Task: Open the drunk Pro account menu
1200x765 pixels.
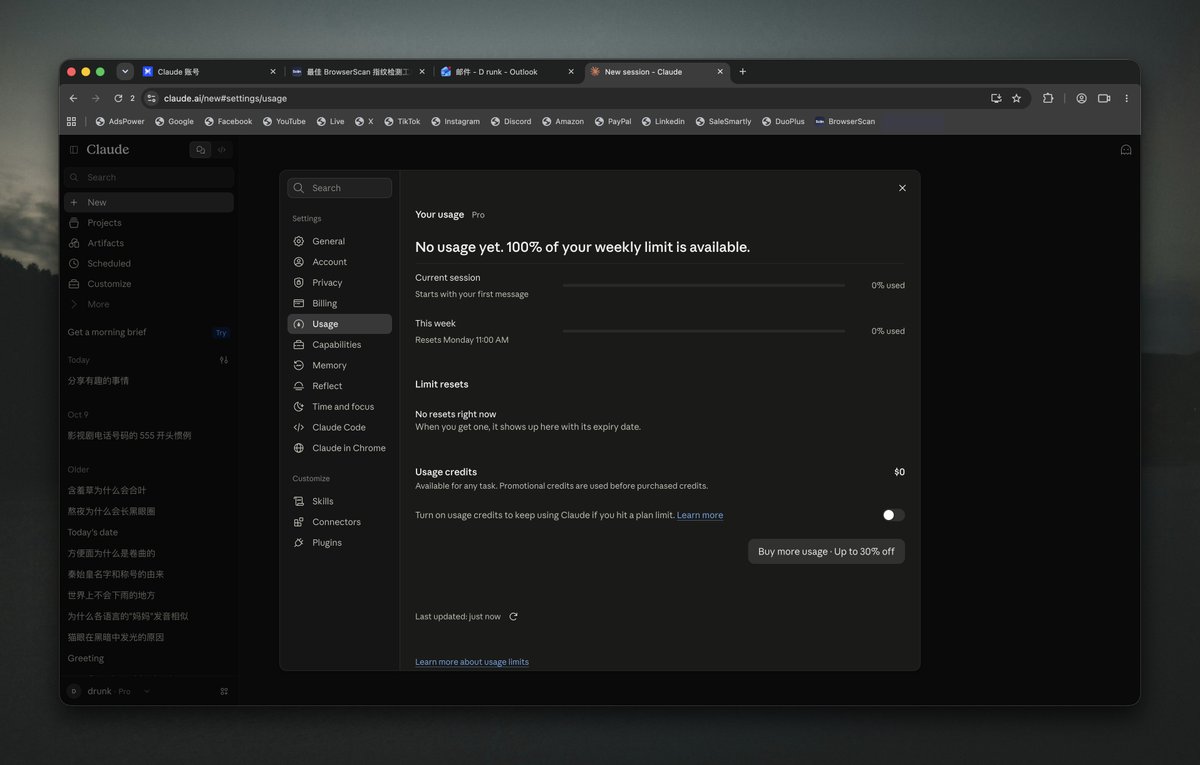Action: pos(109,691)
